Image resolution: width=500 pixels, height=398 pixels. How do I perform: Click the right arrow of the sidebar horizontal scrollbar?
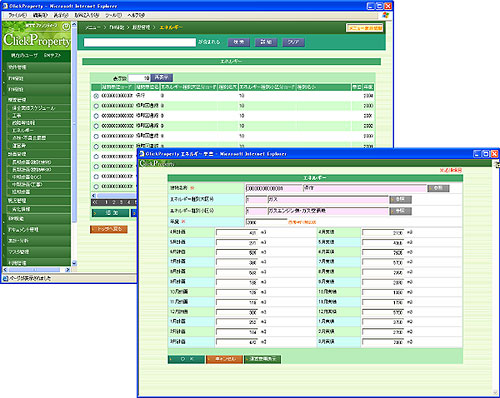click(68, 269)
